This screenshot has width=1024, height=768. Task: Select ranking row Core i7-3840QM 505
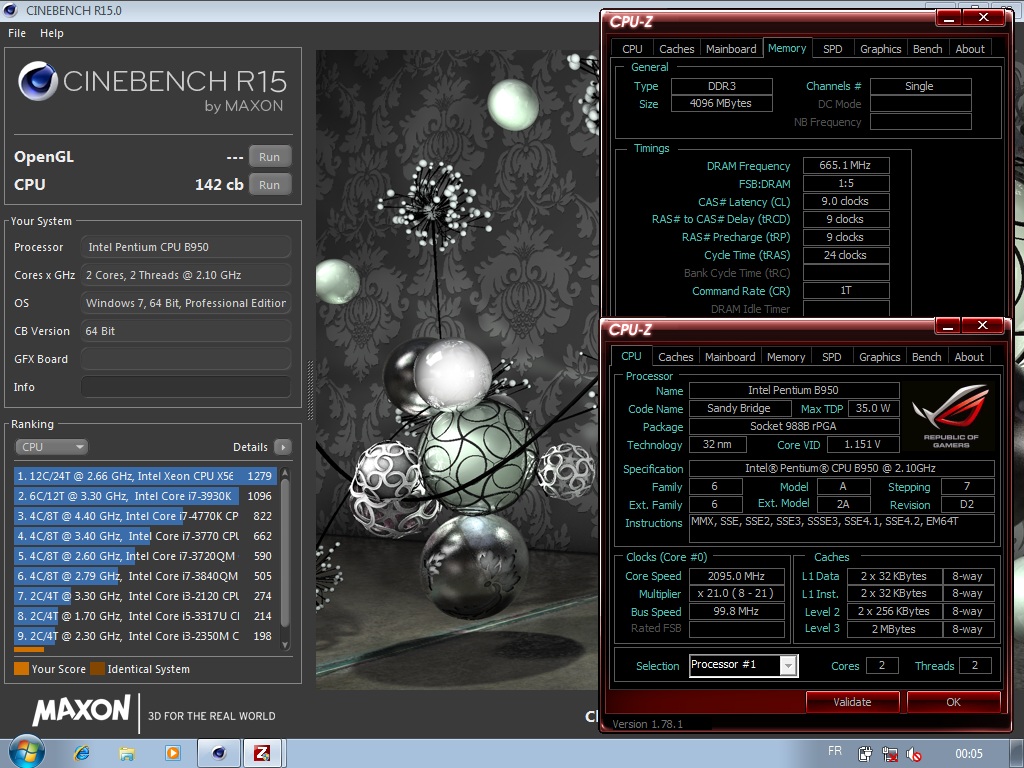[x=145, y=576]
